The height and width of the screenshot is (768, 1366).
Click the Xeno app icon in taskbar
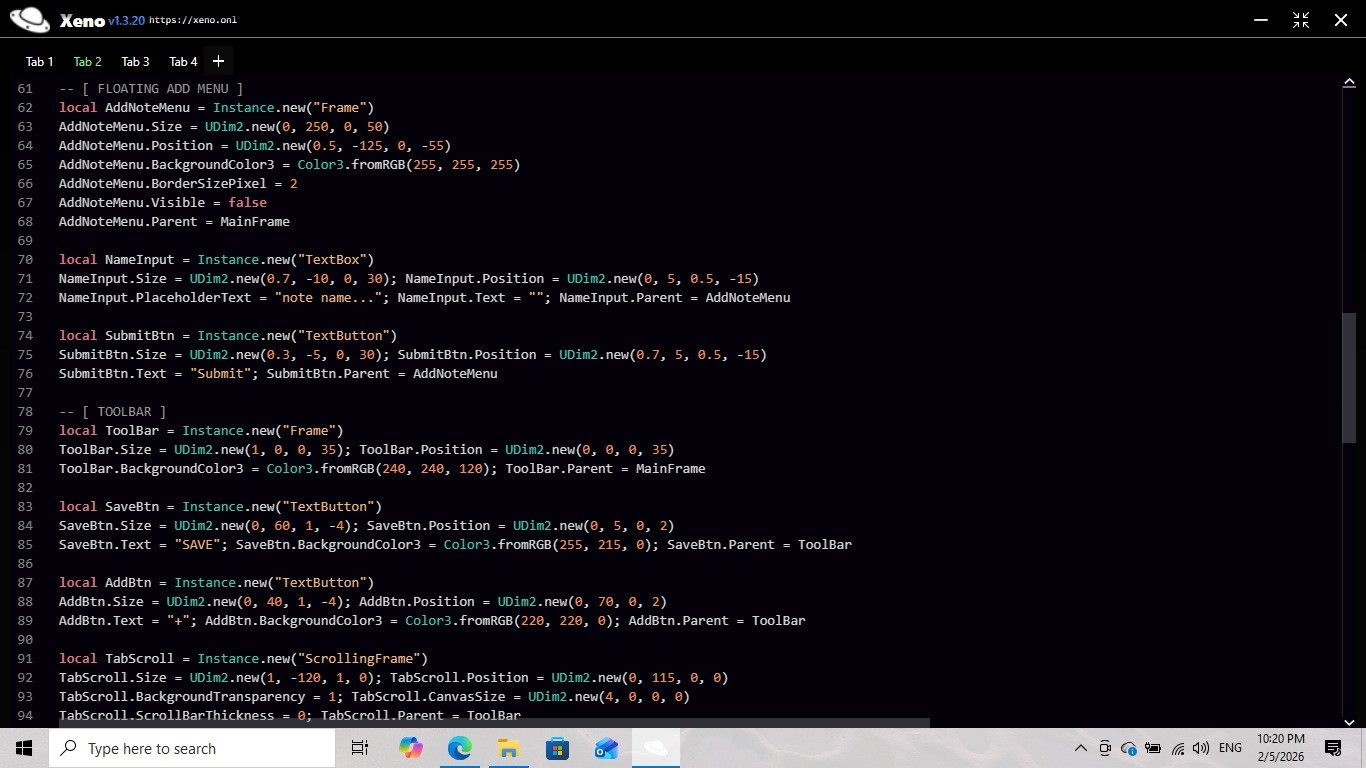click(655, 748)
